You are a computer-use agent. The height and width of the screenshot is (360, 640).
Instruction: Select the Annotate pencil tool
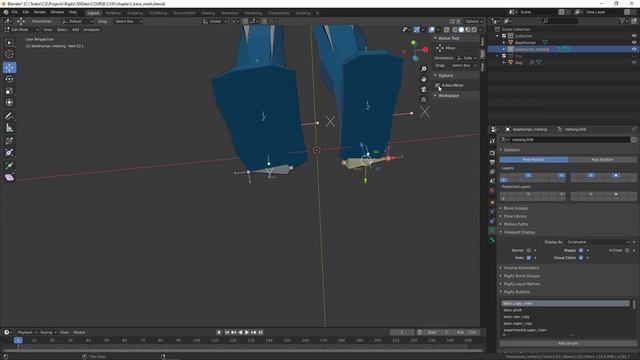click(x=9, y=116)
